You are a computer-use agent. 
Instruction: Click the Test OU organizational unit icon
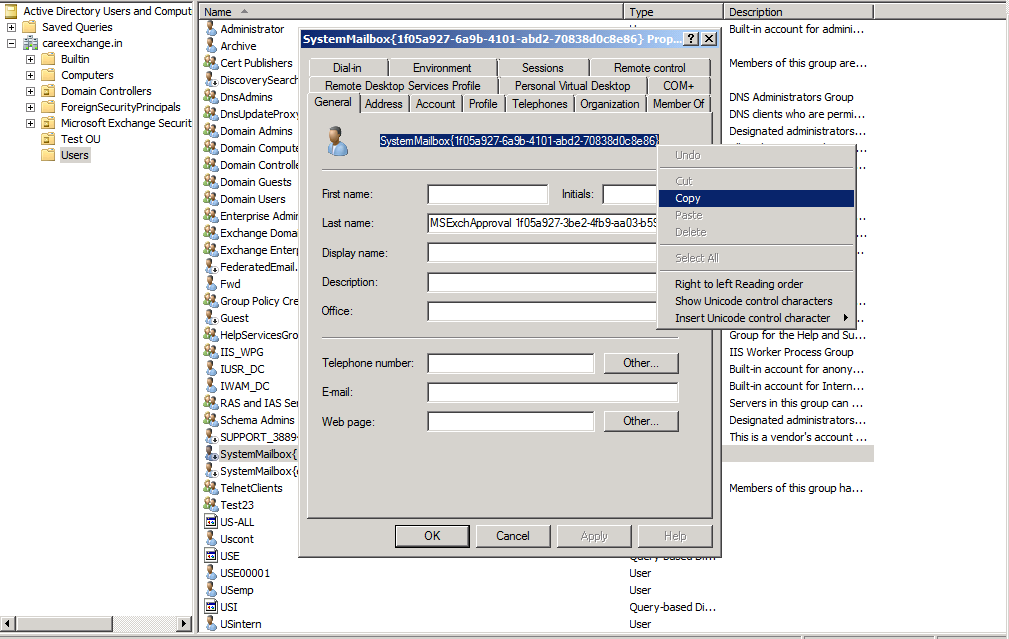[x=48, y=139]
